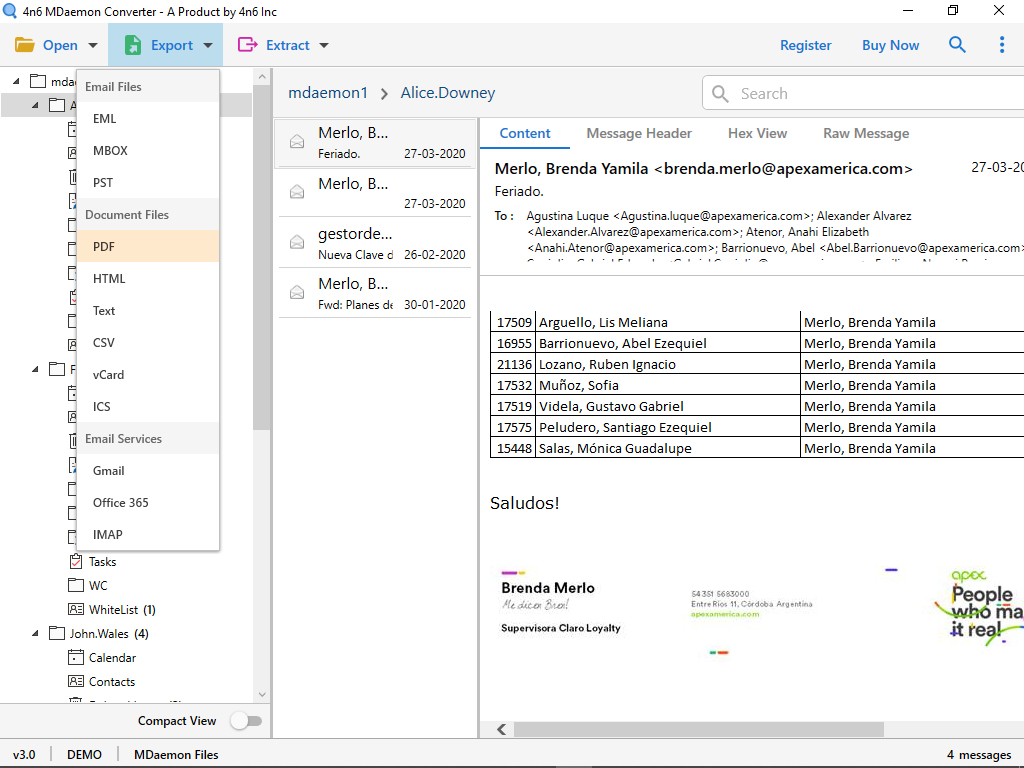Click envelope icon of Fwd: Planes message
Viewport: 1024px width, 768px height.
[297, 292]
